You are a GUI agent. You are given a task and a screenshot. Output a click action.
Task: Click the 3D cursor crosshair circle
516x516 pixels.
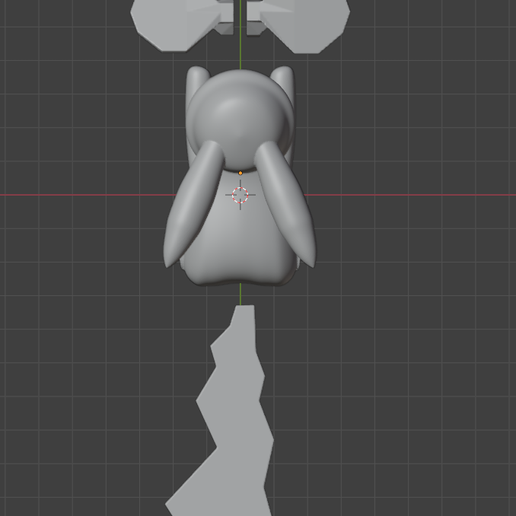click(240, 195)
